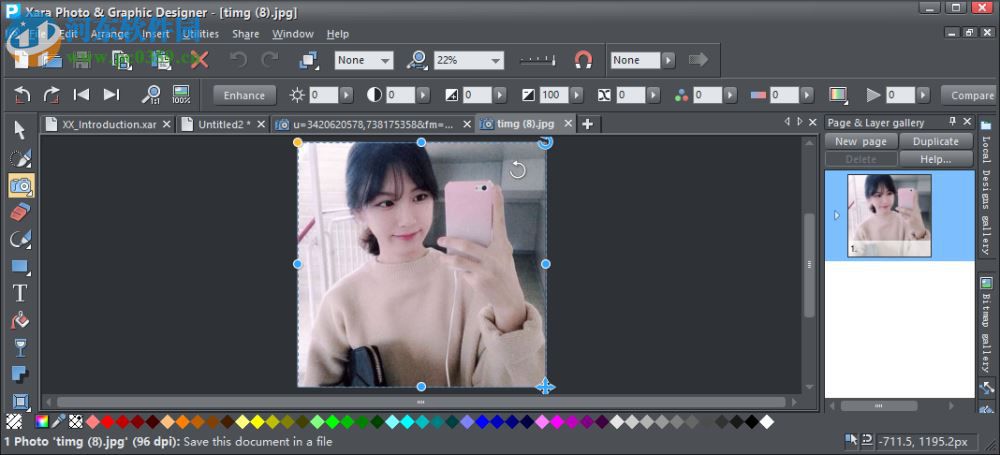
Task: Click the brightness value input field
Action: pyautogui.click(x=323, y=95)
